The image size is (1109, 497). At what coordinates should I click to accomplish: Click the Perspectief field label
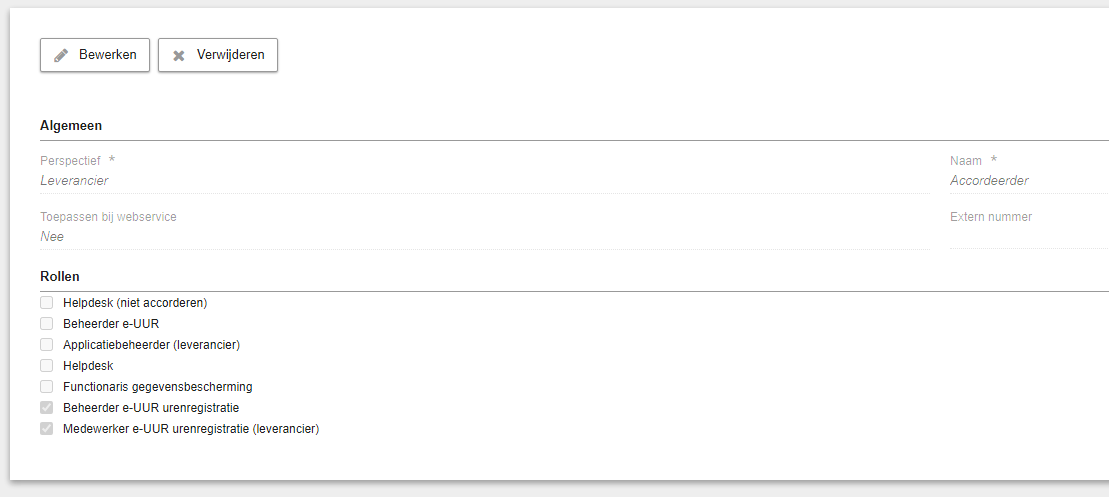coord(71,160)
